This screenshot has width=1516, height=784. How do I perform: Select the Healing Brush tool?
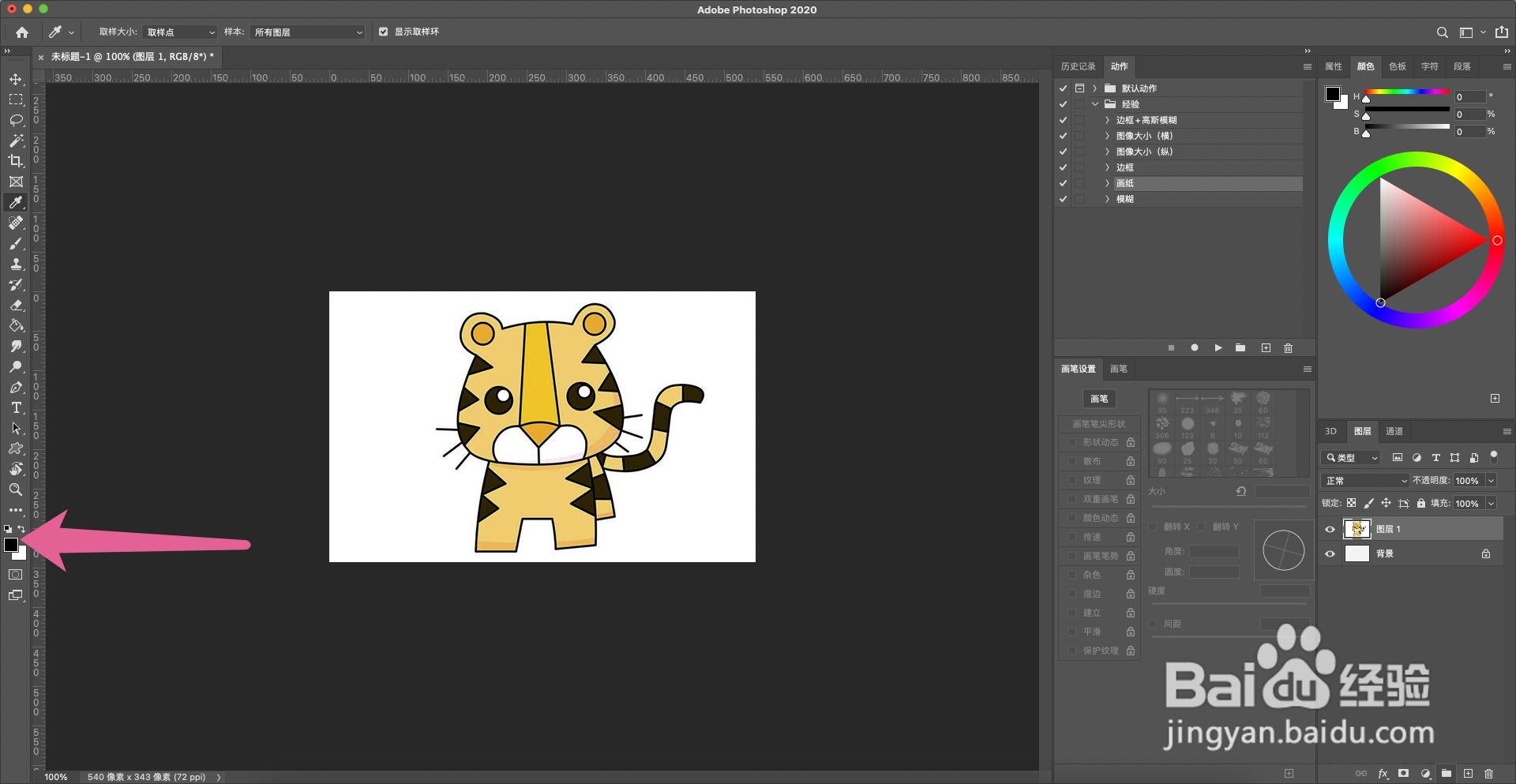coord(16,223)
